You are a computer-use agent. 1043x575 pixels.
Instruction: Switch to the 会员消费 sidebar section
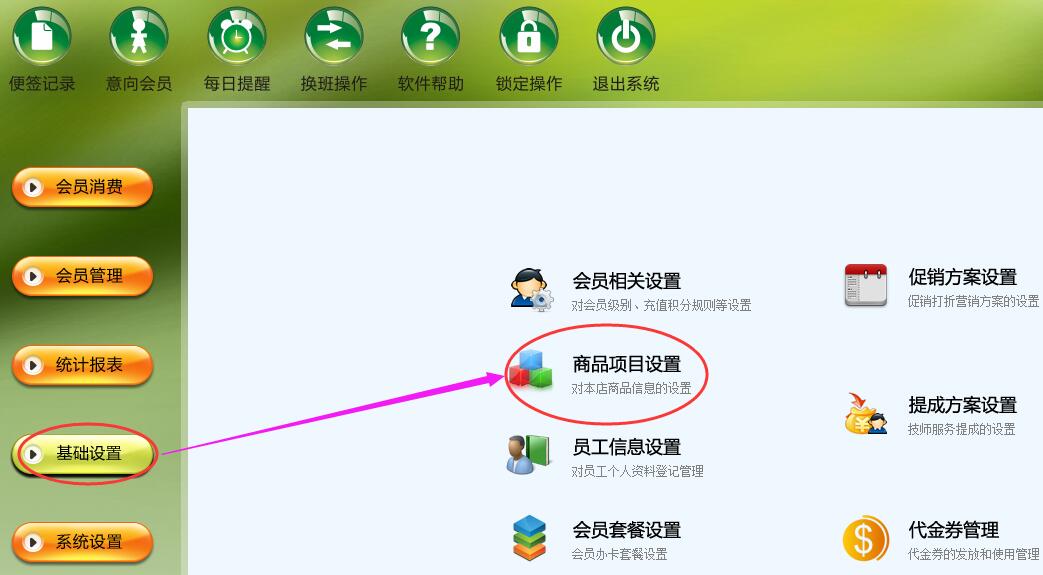tap(82, 187)
